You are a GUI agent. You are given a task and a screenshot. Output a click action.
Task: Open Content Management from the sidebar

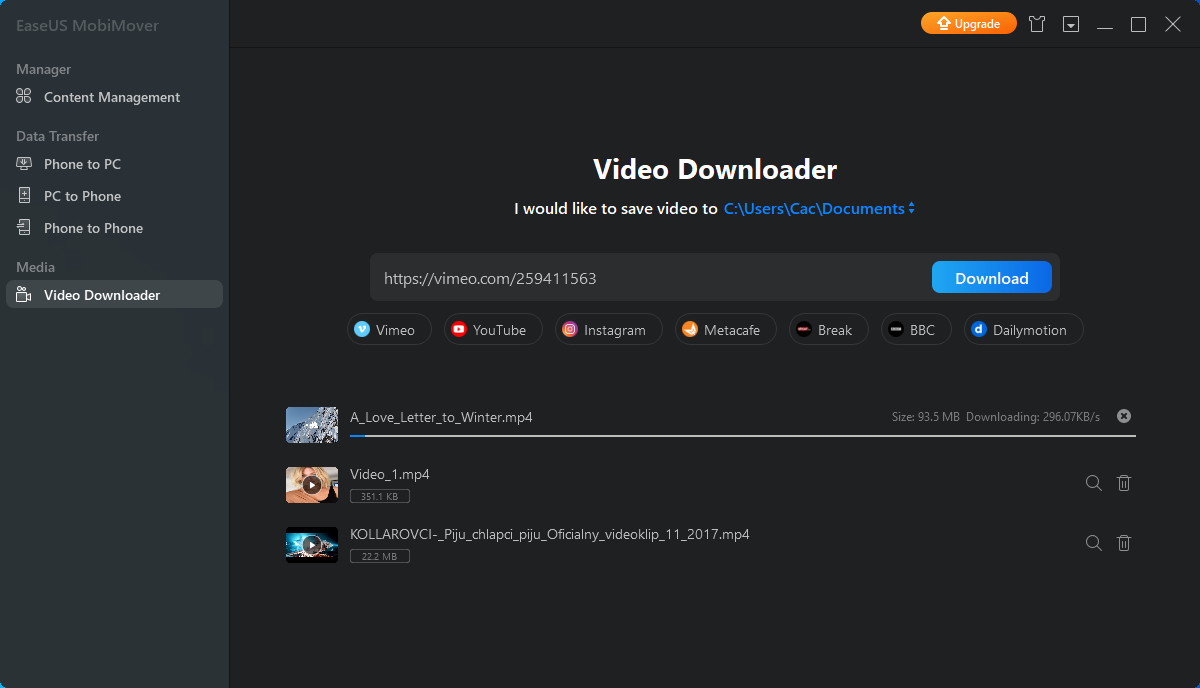(22, 96)
